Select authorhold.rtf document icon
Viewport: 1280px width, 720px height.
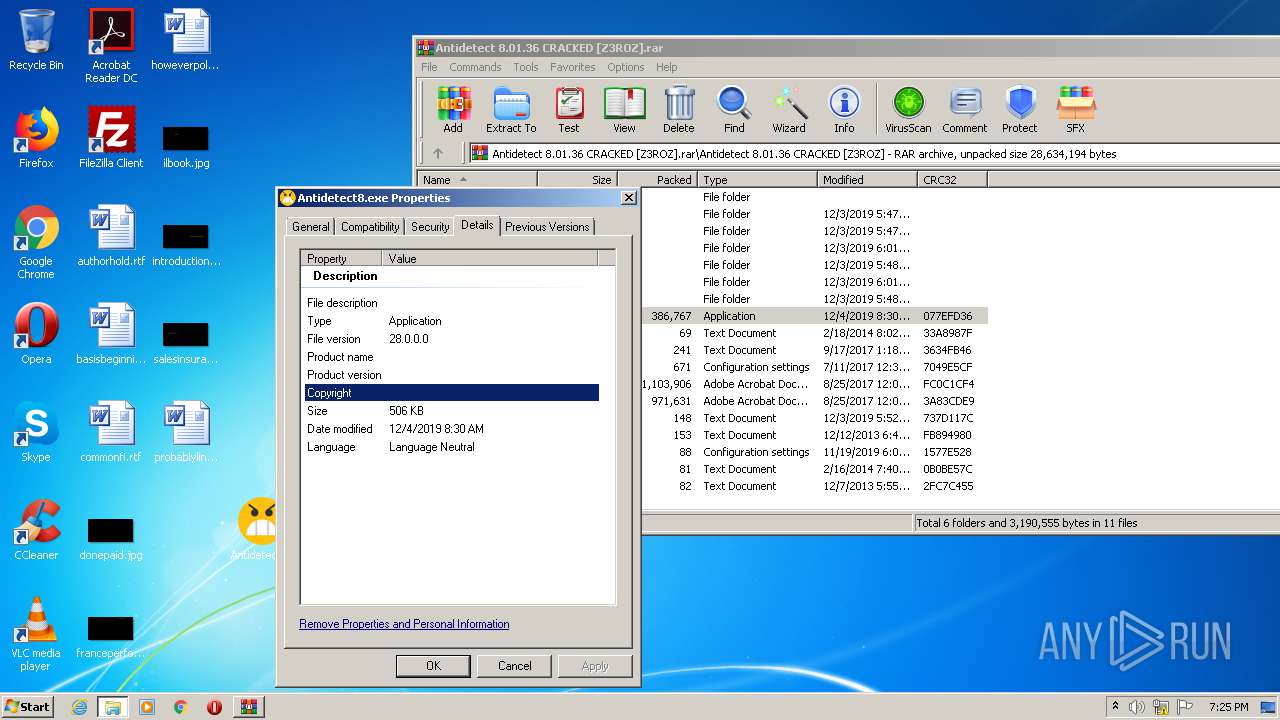[x=111, y=236]
